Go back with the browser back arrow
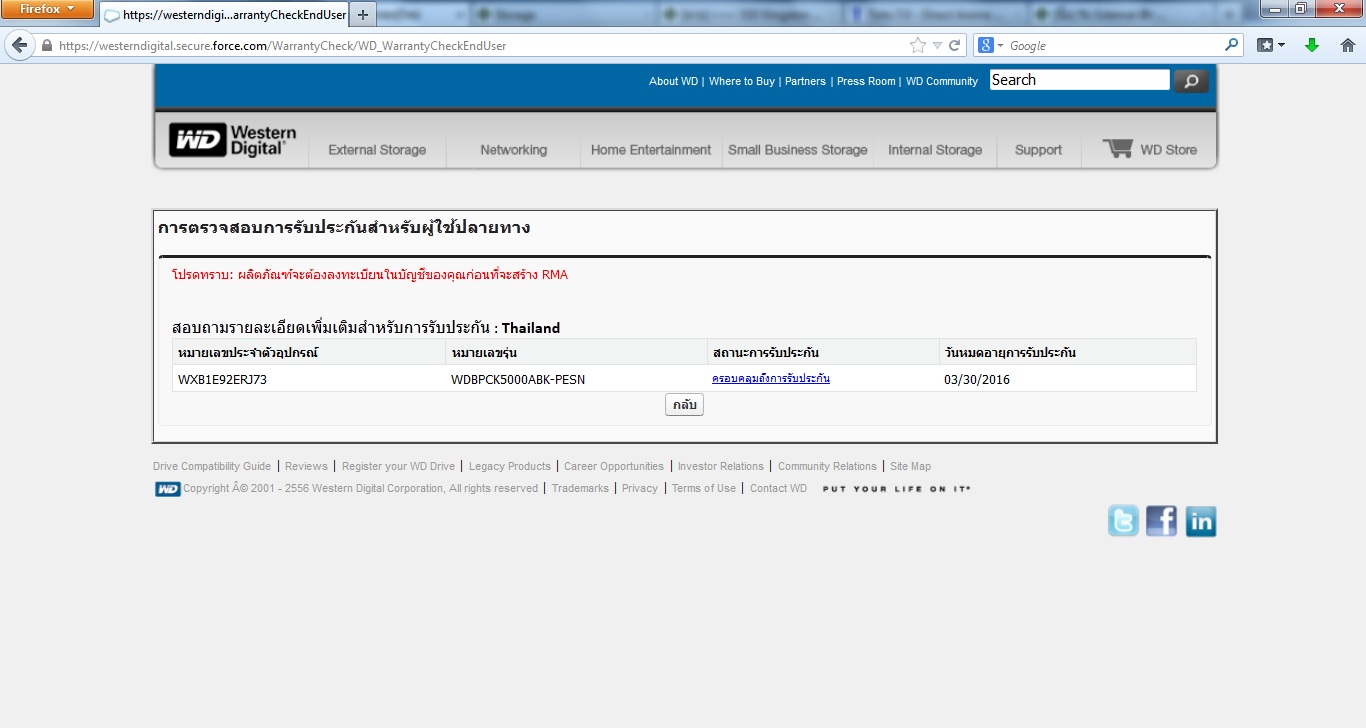Viewport: 1366px width, 728px height. 19,45
